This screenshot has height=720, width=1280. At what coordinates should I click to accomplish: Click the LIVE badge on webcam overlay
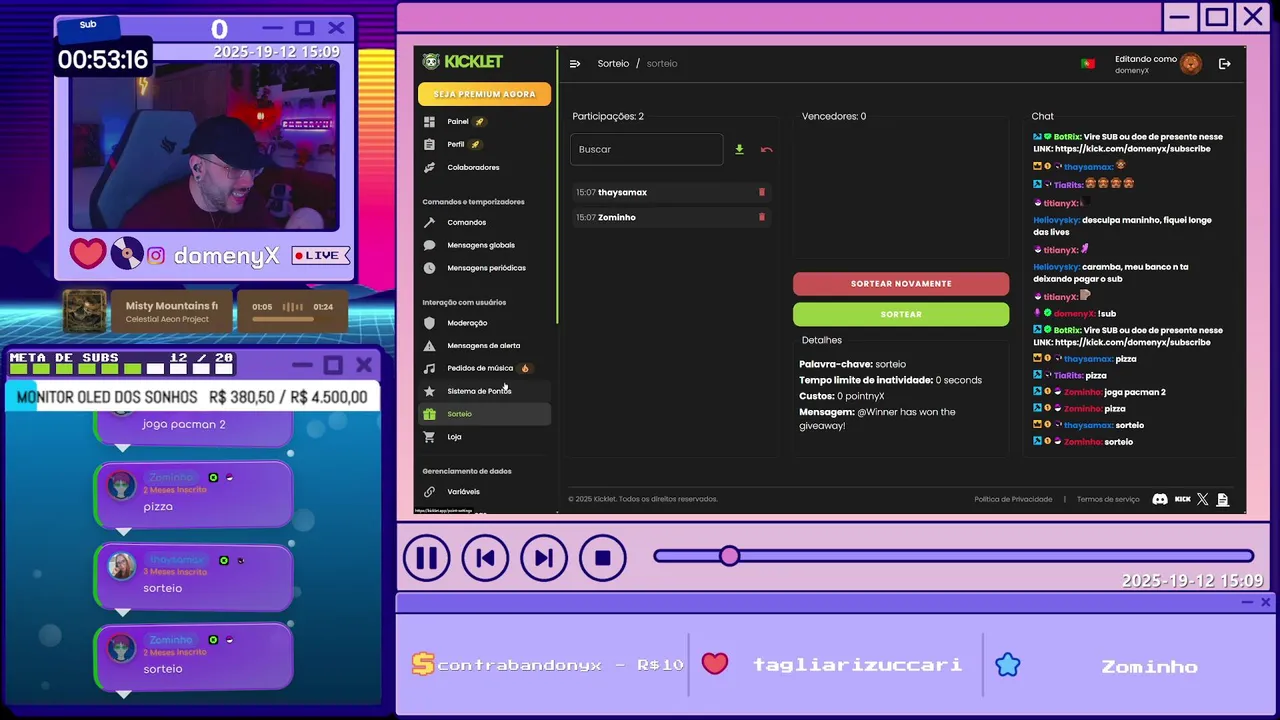click(x=320, y=256)
